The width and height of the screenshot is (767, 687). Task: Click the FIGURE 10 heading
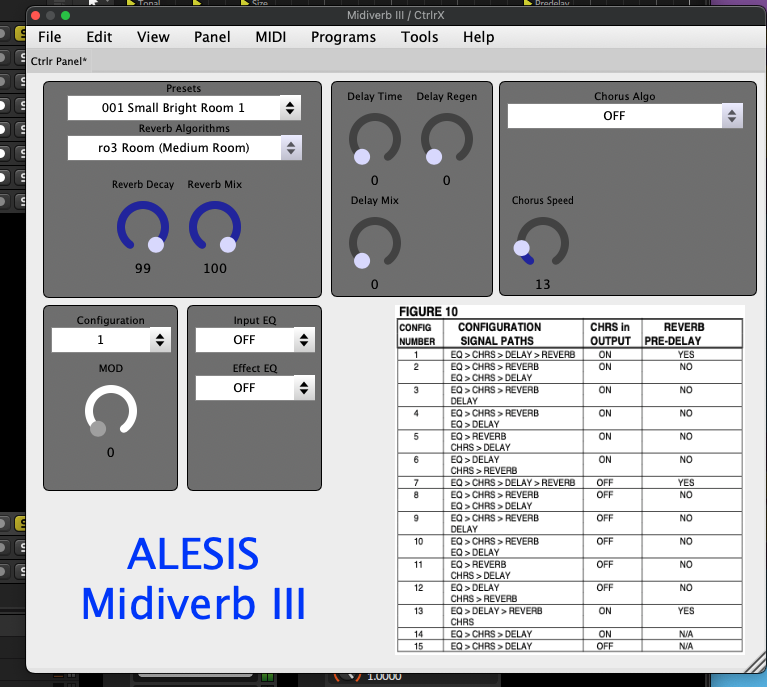(428, 312)
